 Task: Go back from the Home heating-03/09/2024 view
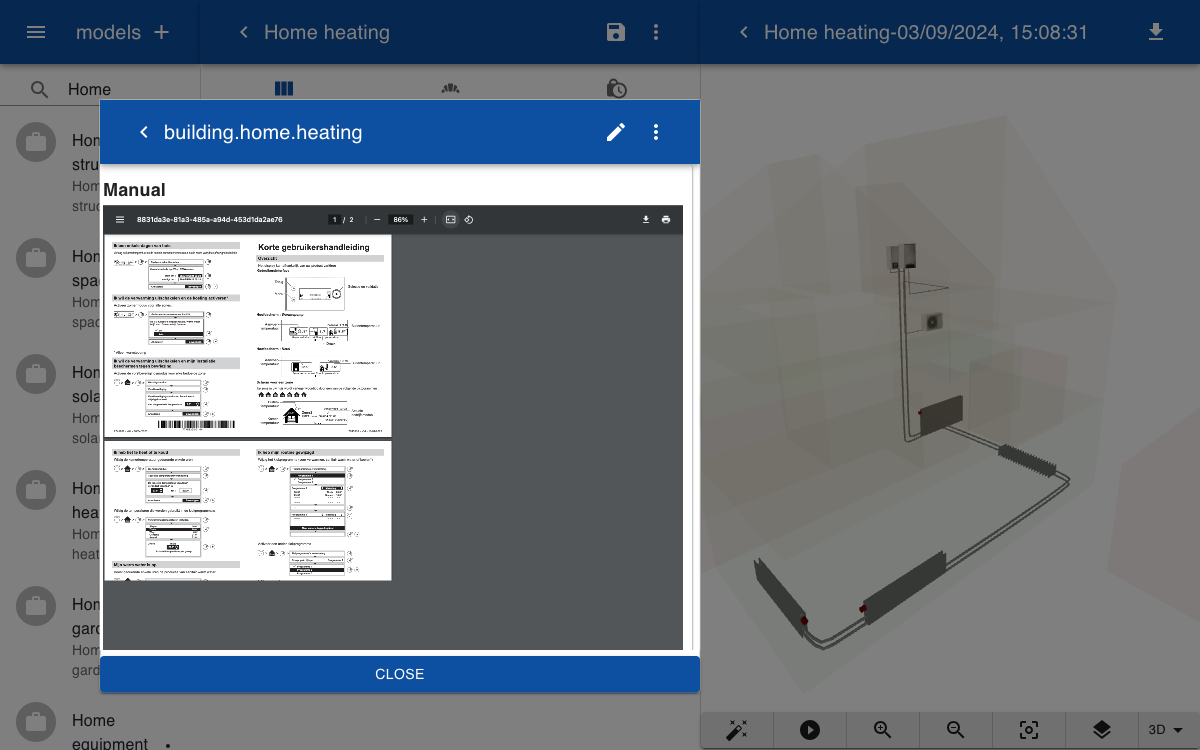(x=743, y=32)
